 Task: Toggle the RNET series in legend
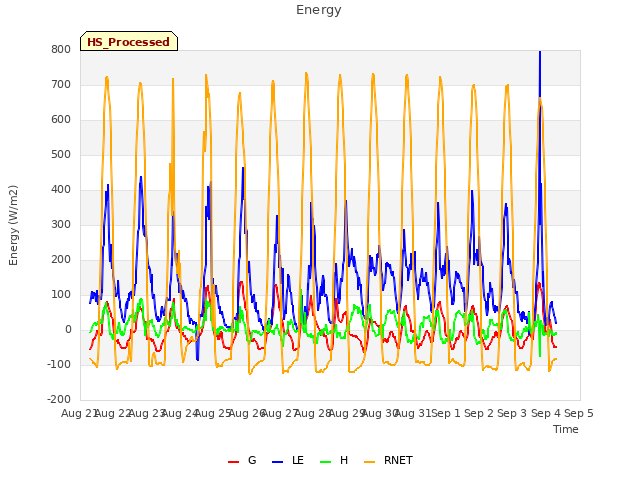[x=388, y=460]
